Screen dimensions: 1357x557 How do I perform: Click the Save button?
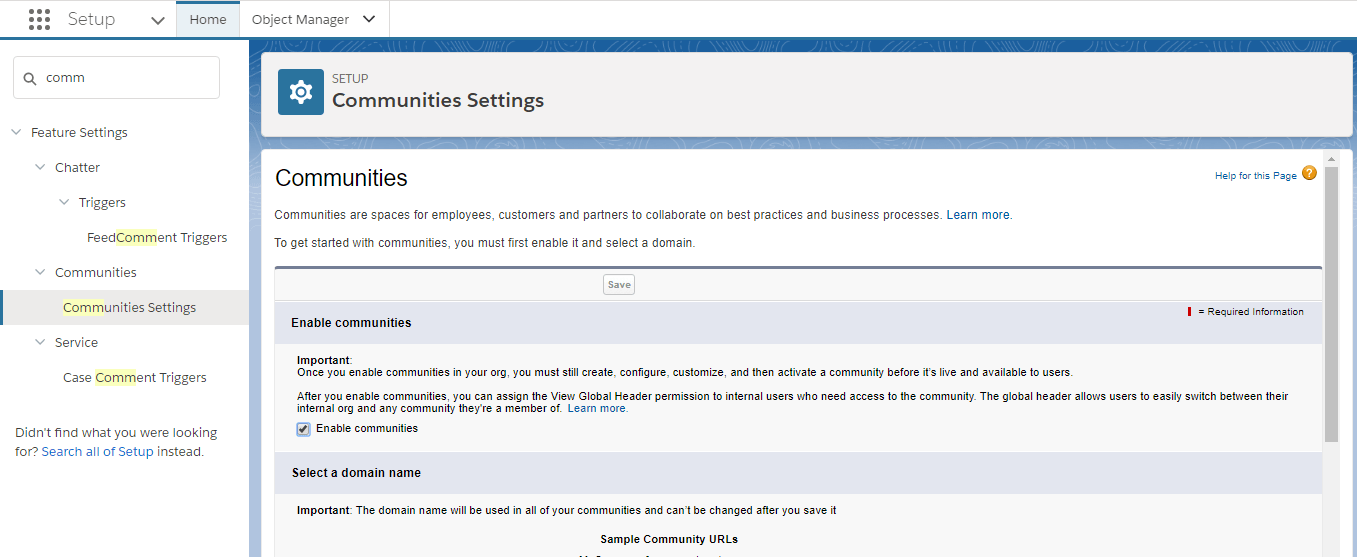[619, 285]
